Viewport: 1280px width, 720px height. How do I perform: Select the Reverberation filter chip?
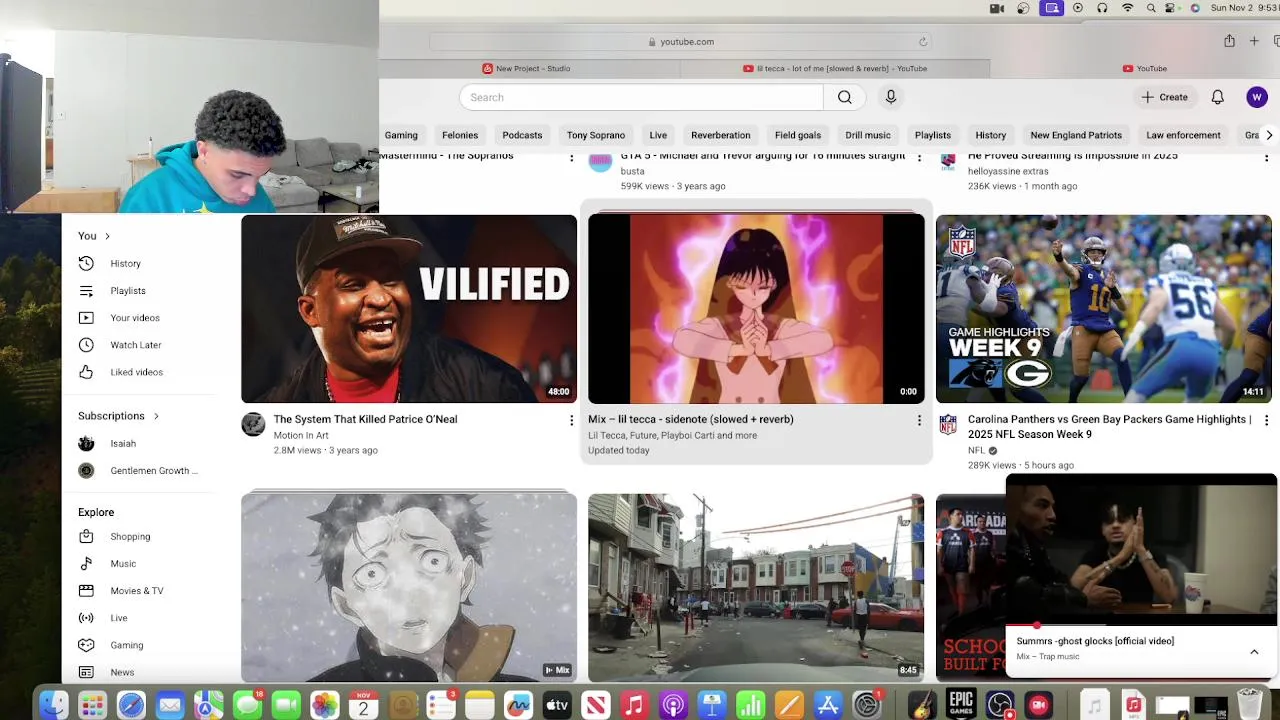(x=720, y=135)
